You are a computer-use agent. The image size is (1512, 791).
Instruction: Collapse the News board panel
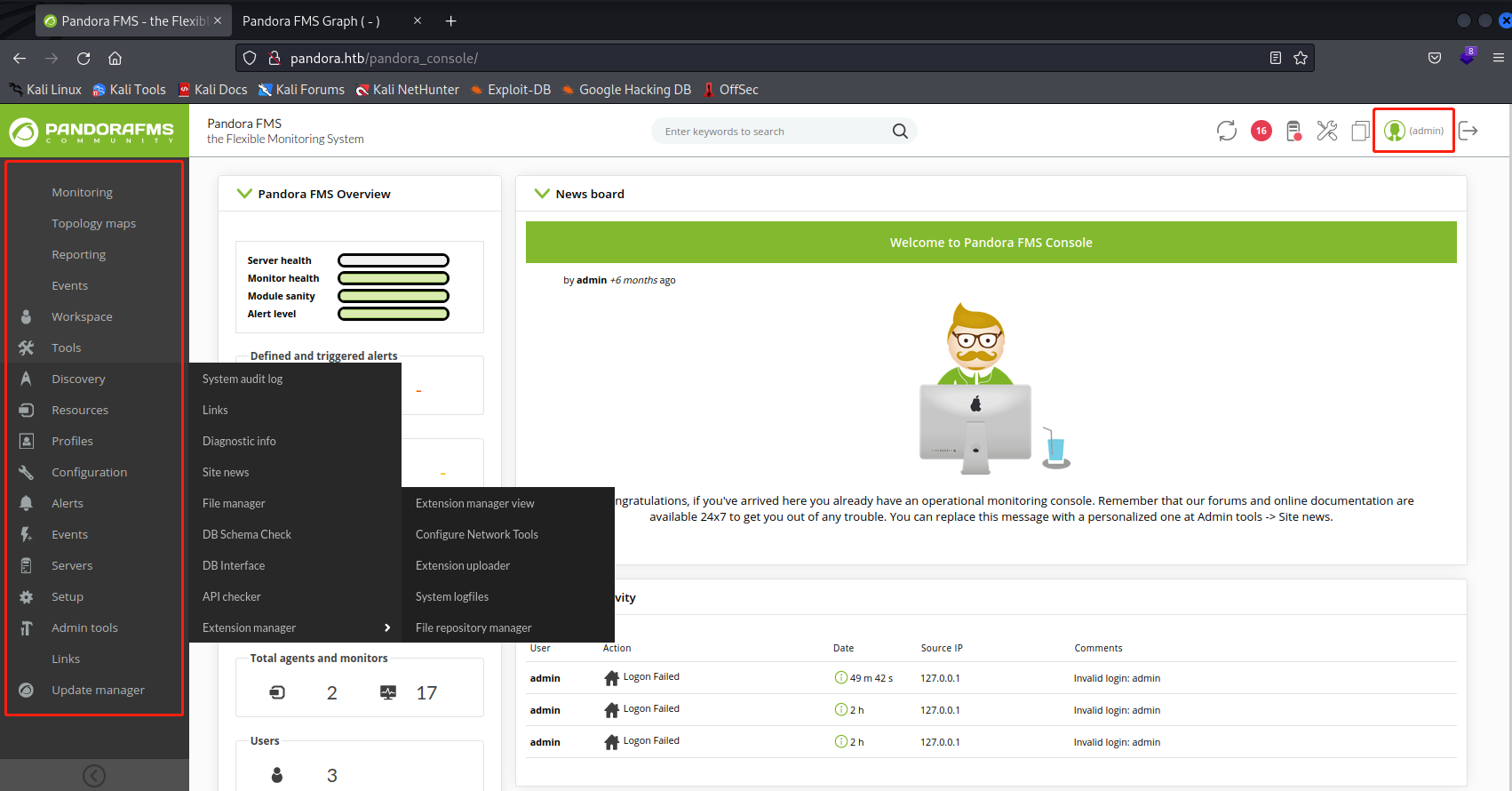(542, 194)
